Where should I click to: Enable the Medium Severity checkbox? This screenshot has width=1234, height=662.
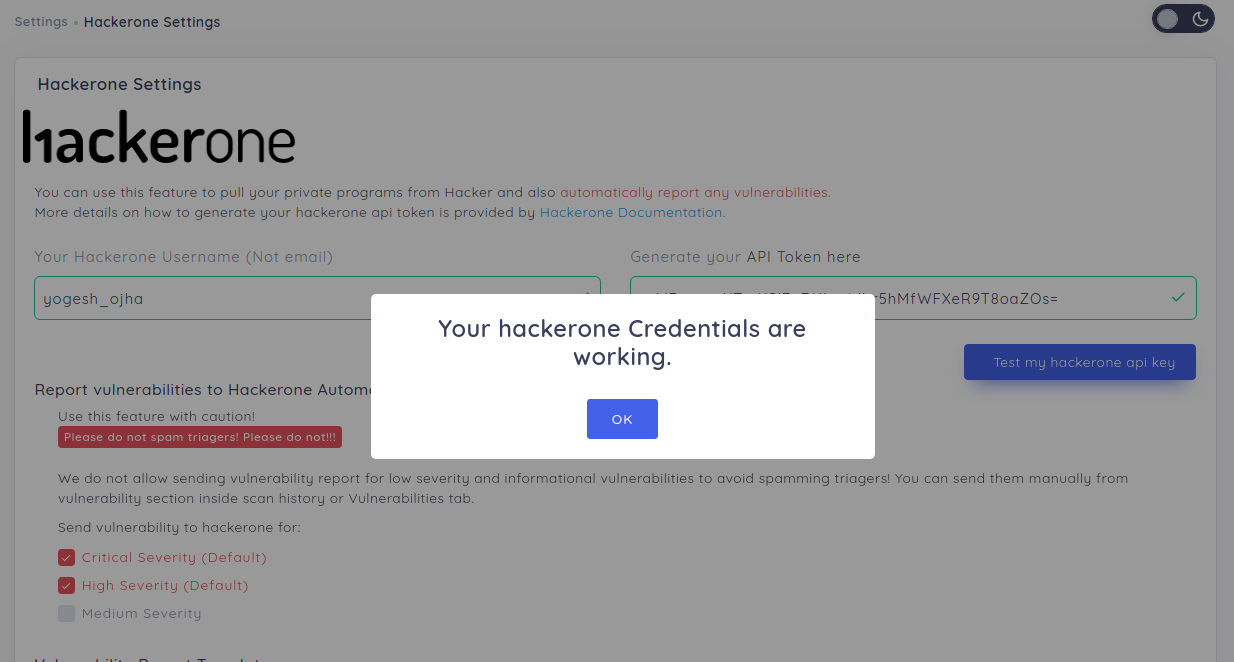pyautogui.click(x=67, y=613)
